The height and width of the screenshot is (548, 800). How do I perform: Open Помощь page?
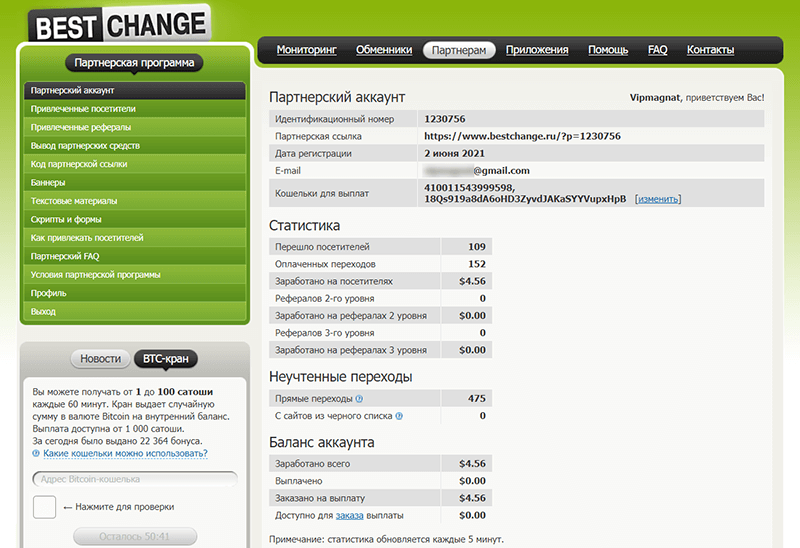tap(608, 50)
